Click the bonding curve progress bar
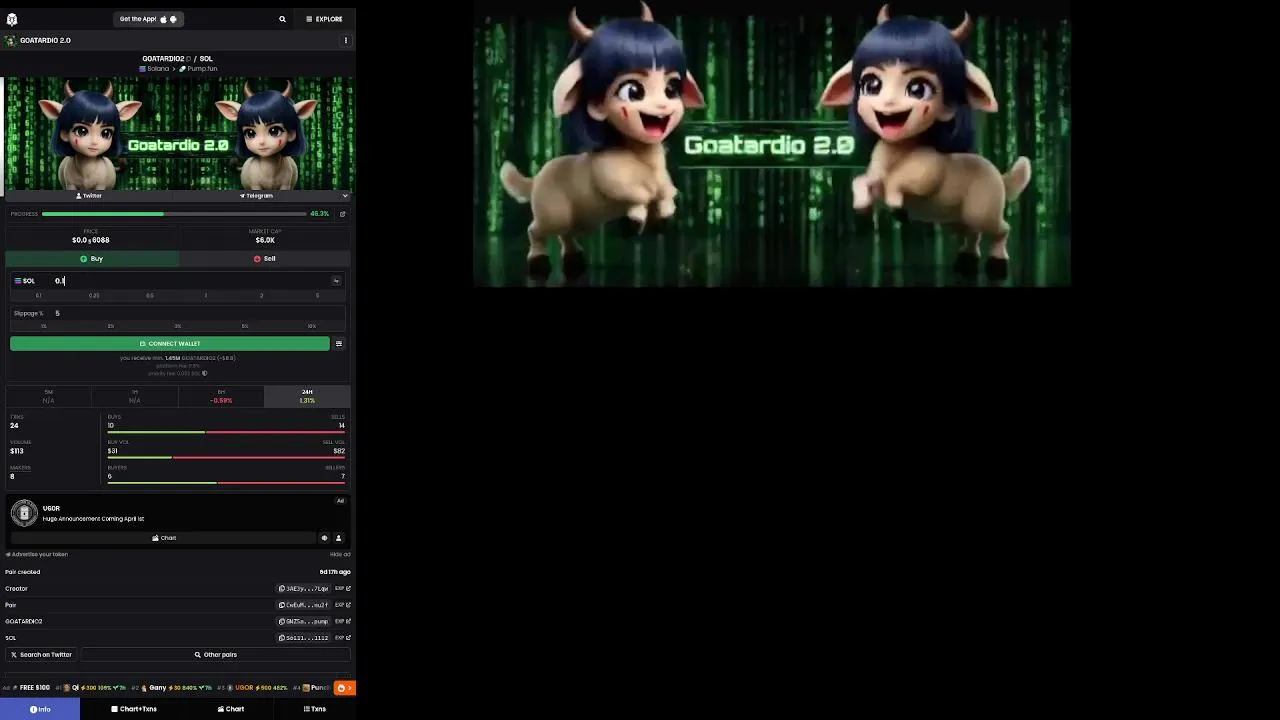Viewport: 1280px width, 720px height. point(174,214)
